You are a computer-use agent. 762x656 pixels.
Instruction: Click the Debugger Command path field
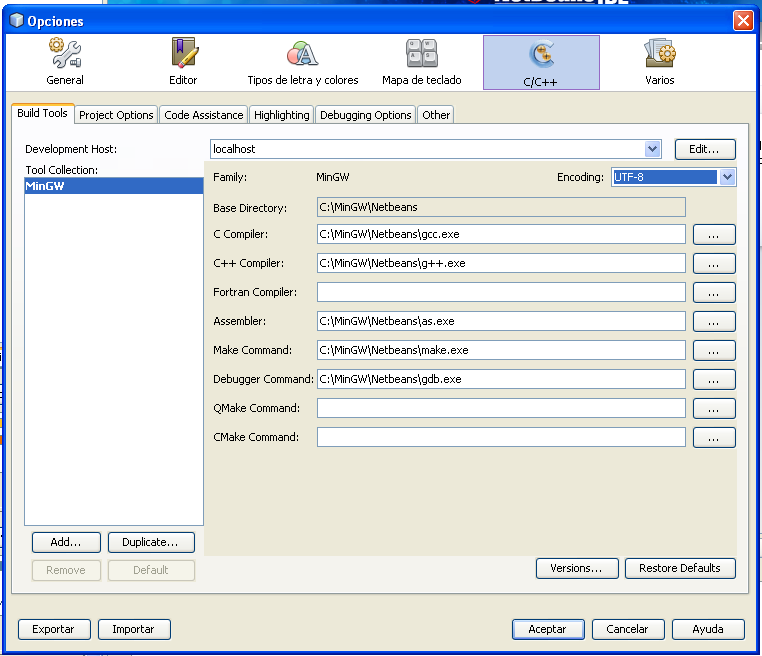click(501, 379)
